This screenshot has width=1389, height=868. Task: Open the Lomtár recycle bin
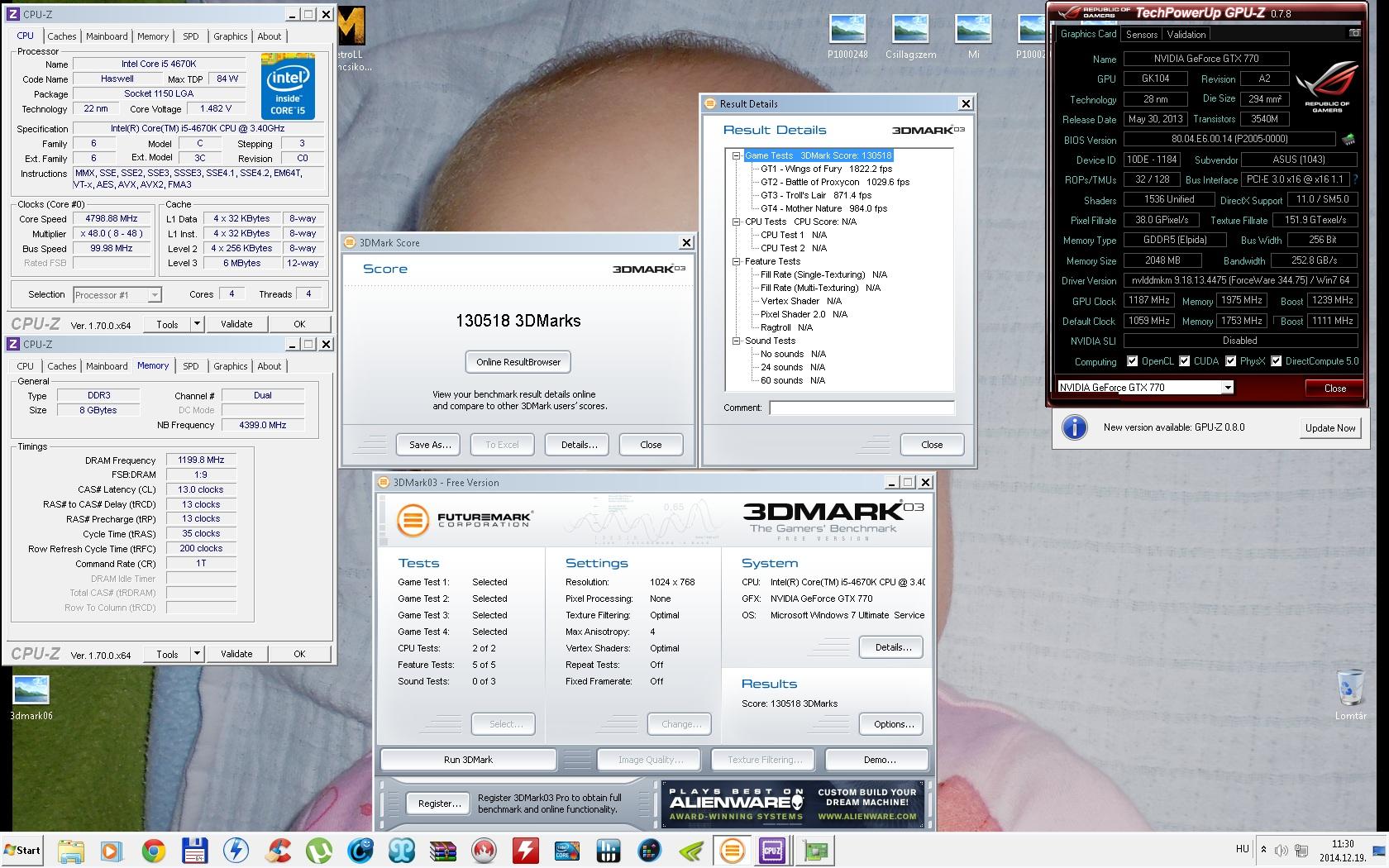(1350, 694)
